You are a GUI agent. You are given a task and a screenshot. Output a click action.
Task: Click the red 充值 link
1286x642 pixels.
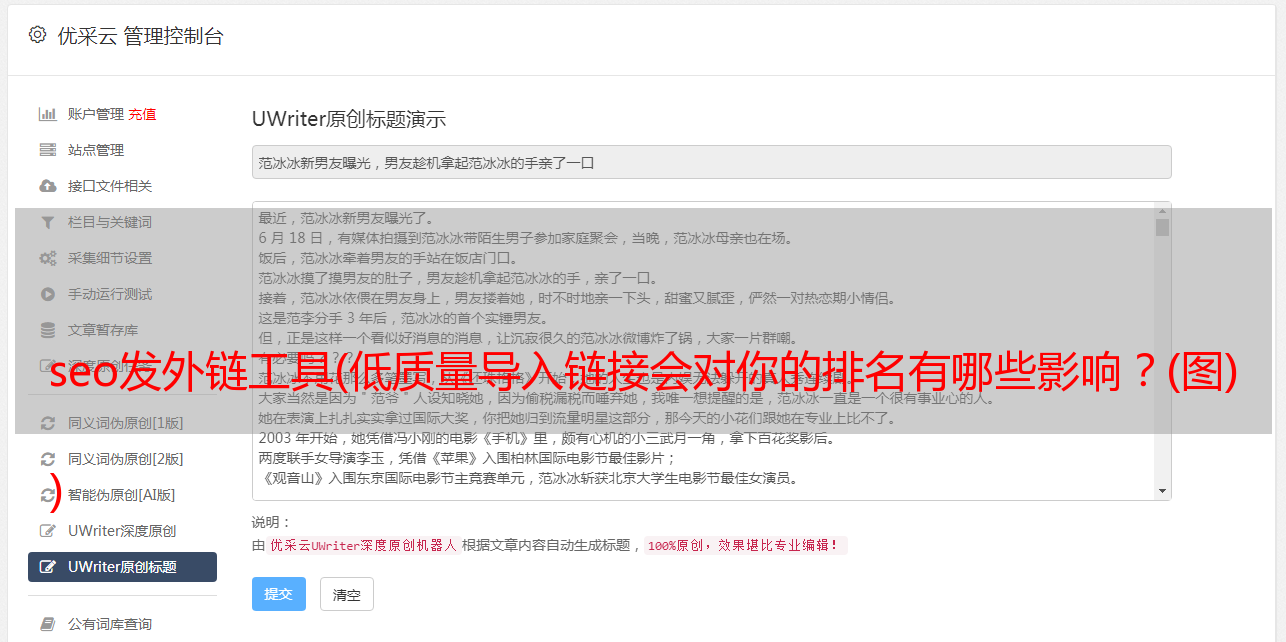[x=142, y=114]
